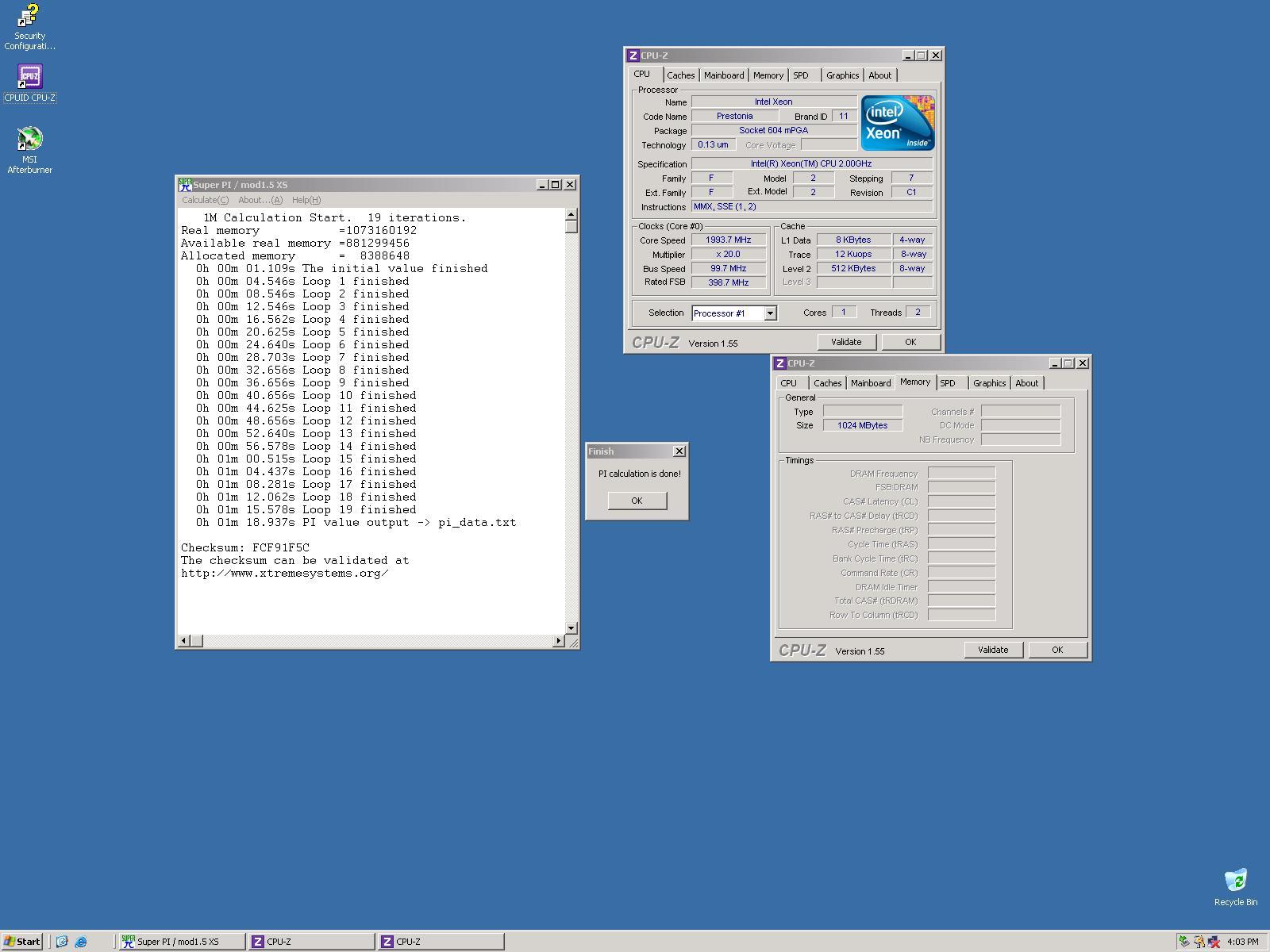Viewport: 1270px width, 952px height.
Task: Switch to Mainboard tab in upper CPU-Z
Action: point(724,75)
